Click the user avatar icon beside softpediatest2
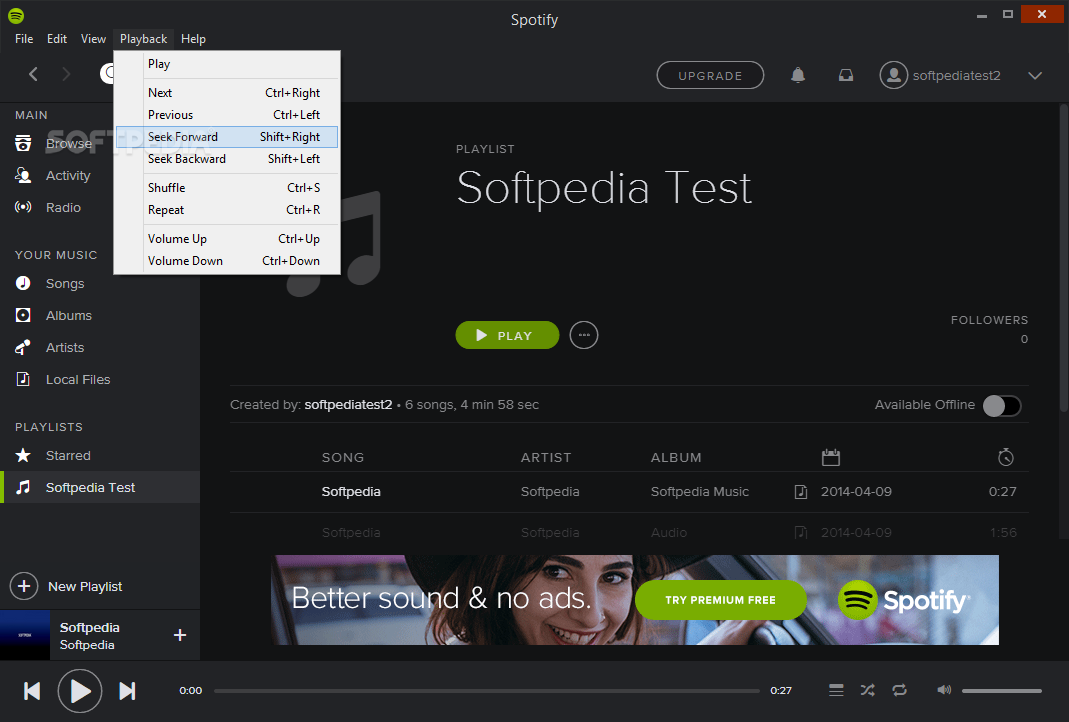The width and height of the screenshot is (1069, 722). pos(894,75)
